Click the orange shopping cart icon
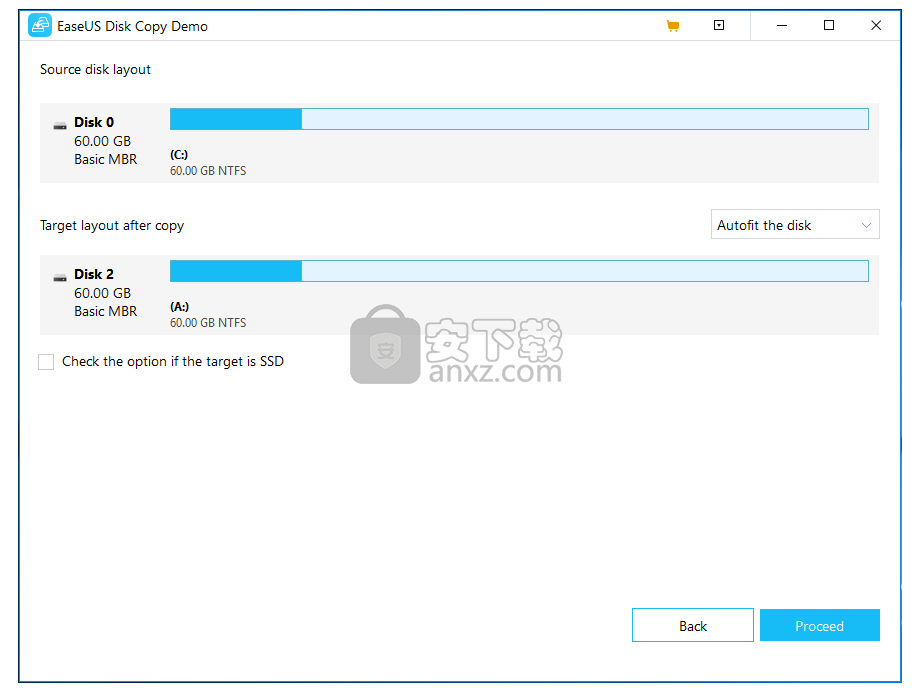The width and height of the screenshot is (917, 692). click(x=673, y=26)
